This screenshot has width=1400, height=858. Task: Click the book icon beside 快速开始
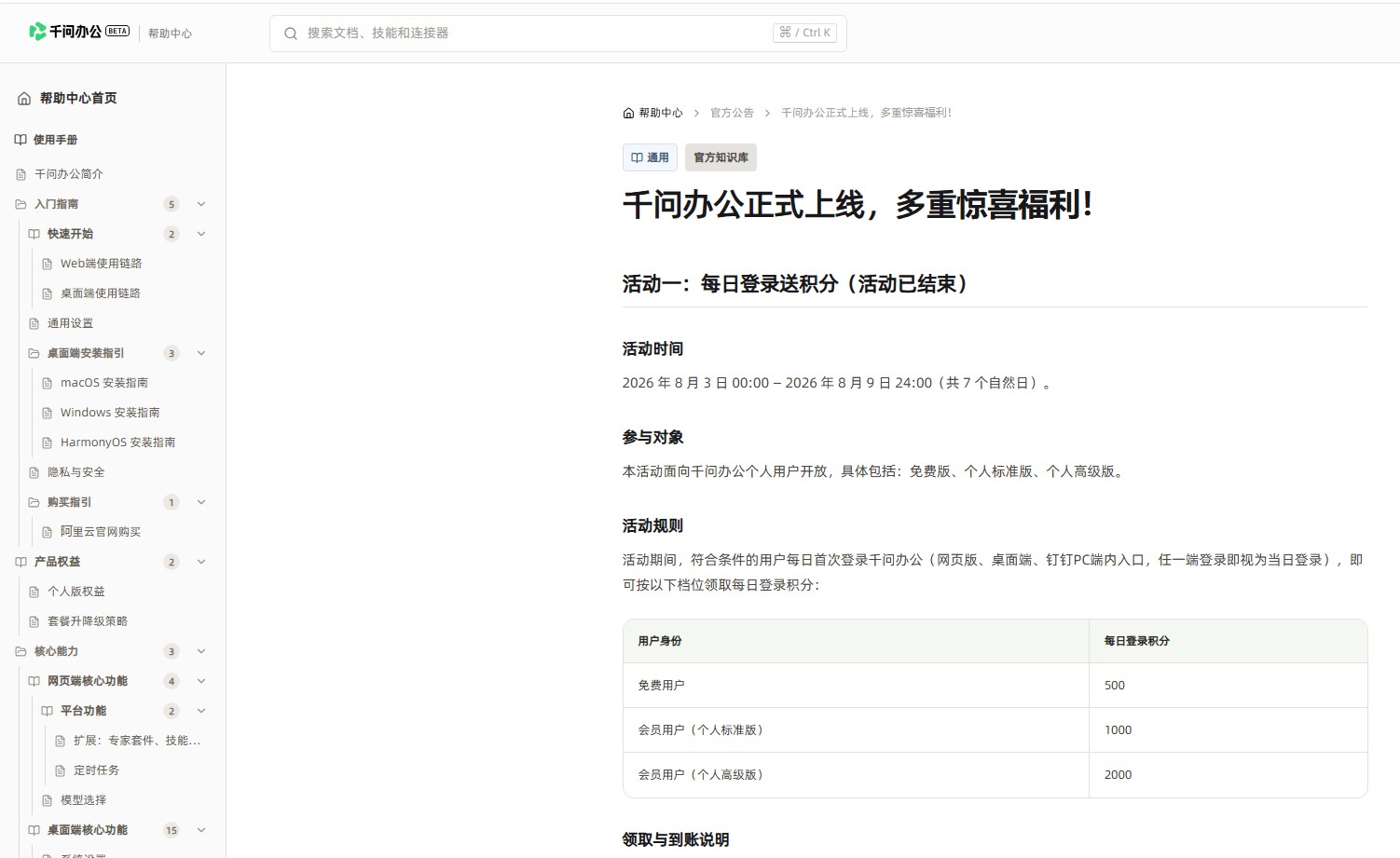pyautogui.click(x=34, y=234)
